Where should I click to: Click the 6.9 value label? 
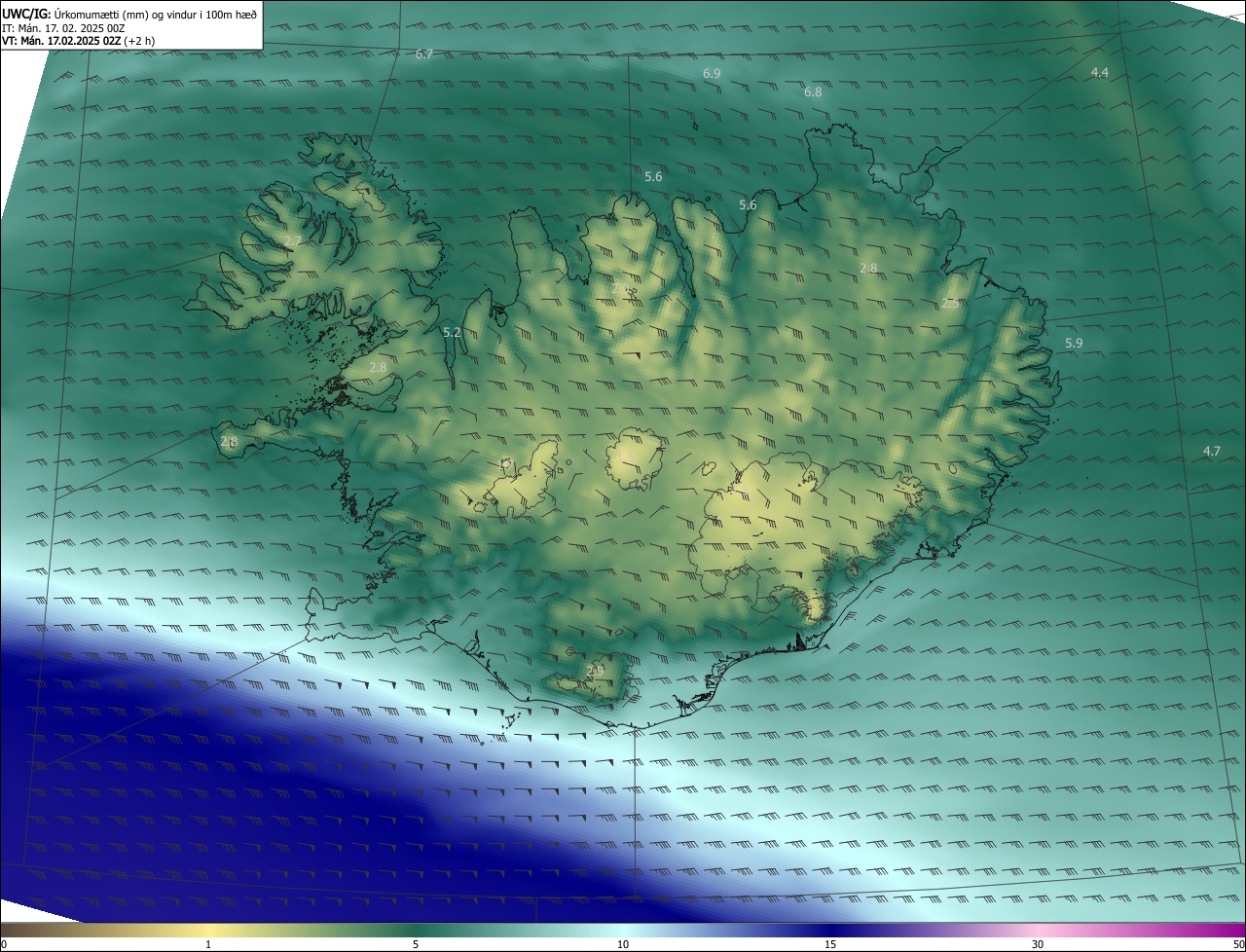712,74
